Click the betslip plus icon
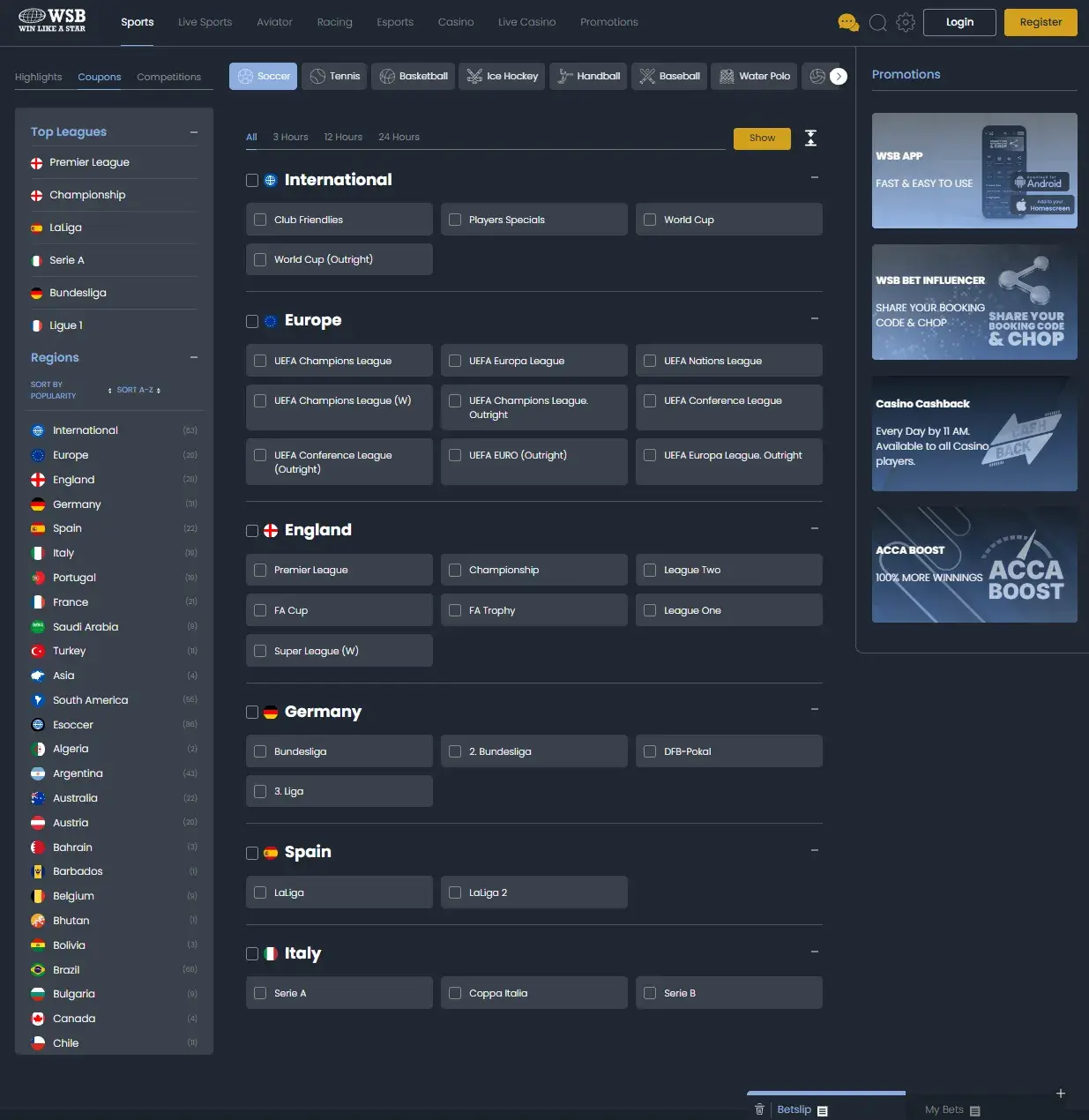The image size is (1089, 1120). coord(1061,1094)
